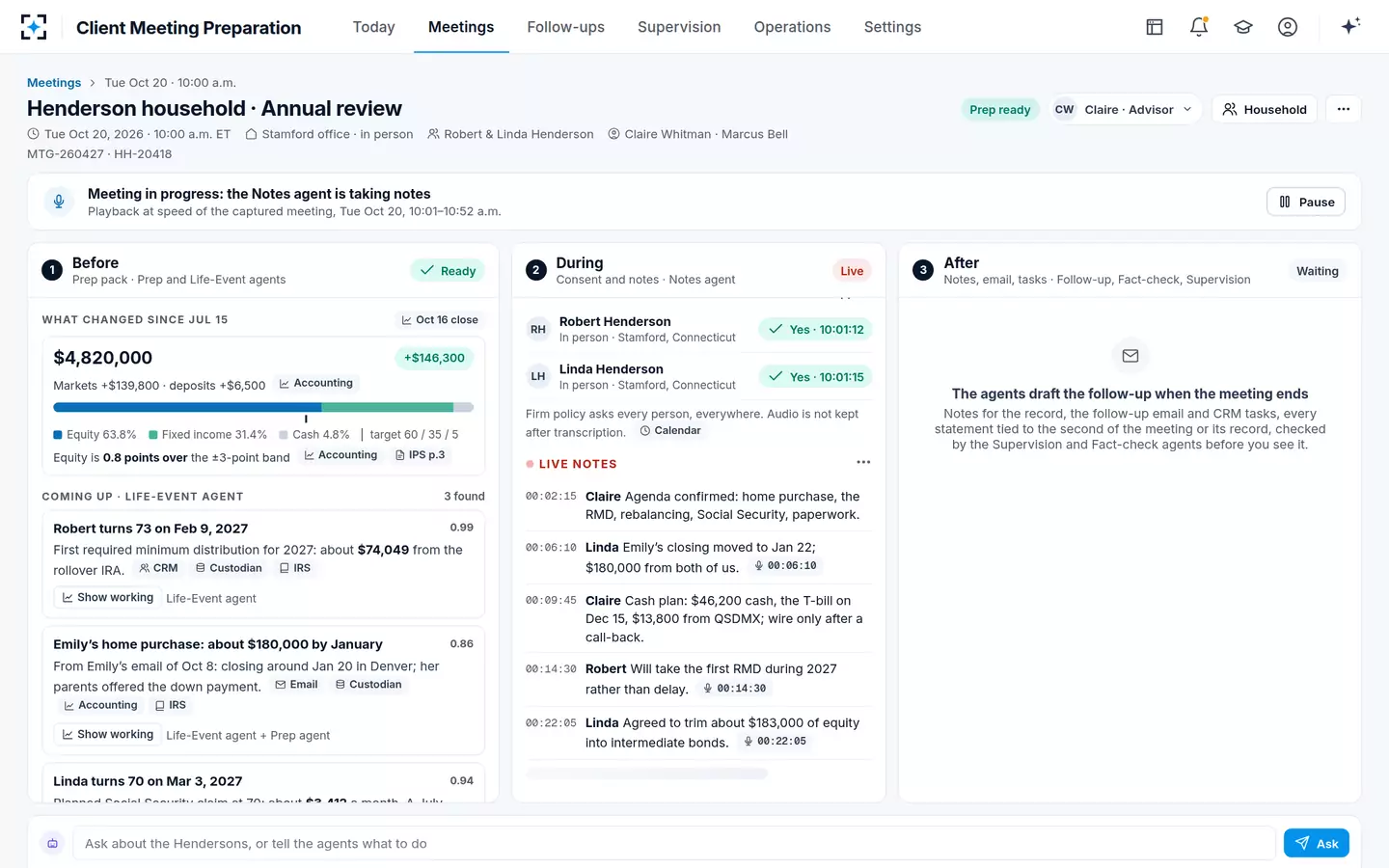Show working for Robert turns 73 card
The image size is (1389, 868).
108,598
